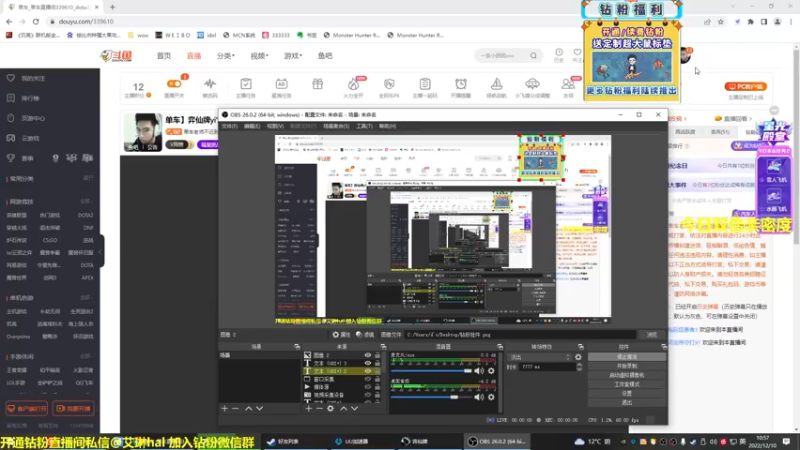Image resolution: width=800 pixels, height=450 pixels.
Task: Open the transition type dropdown in OBS
Action: (540, 357)
